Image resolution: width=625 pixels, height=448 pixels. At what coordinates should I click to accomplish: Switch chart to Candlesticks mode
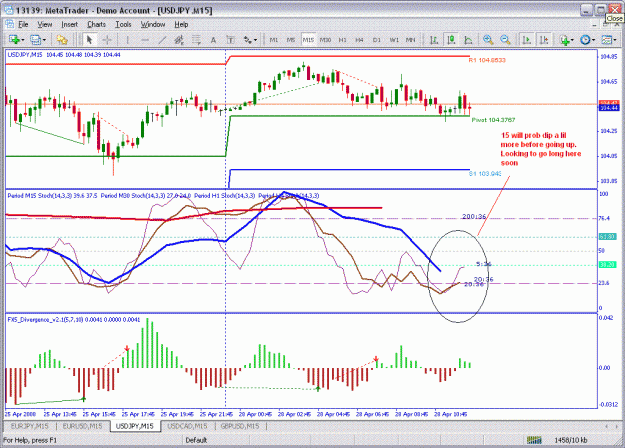click(451, 40)
